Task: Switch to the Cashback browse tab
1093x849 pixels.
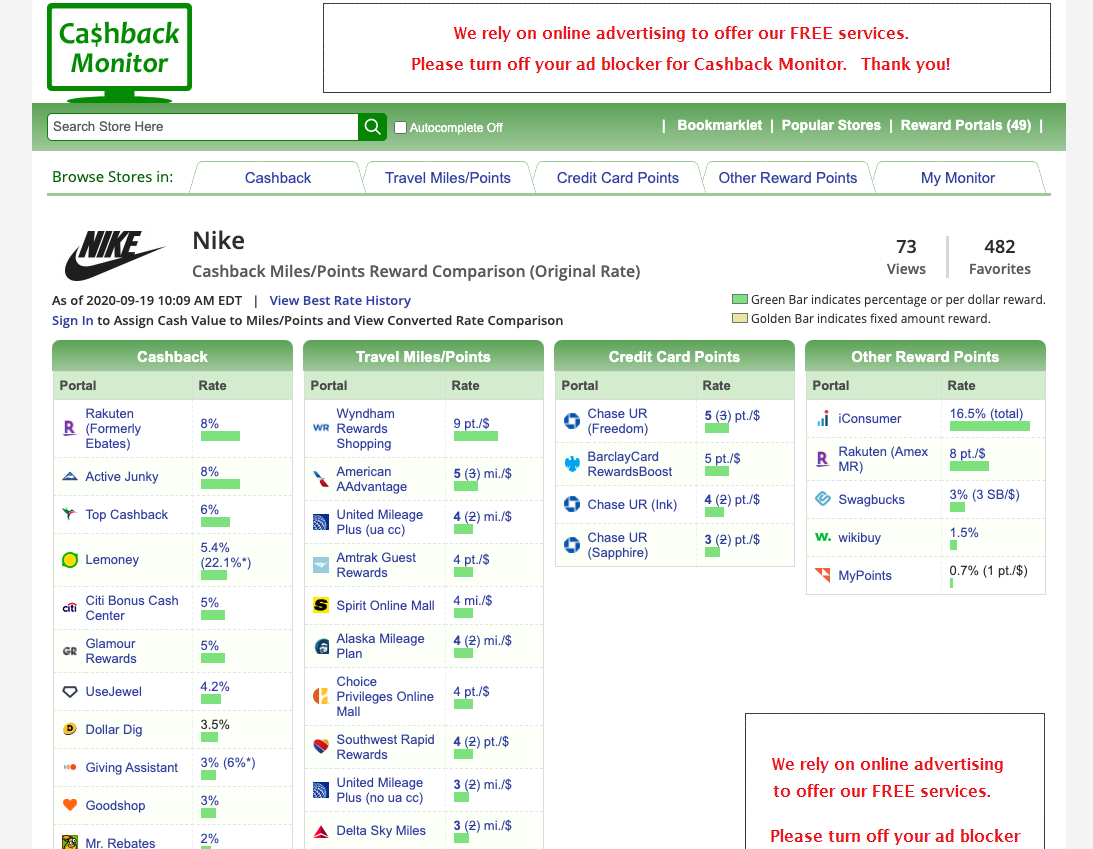Action: point(277,178)
